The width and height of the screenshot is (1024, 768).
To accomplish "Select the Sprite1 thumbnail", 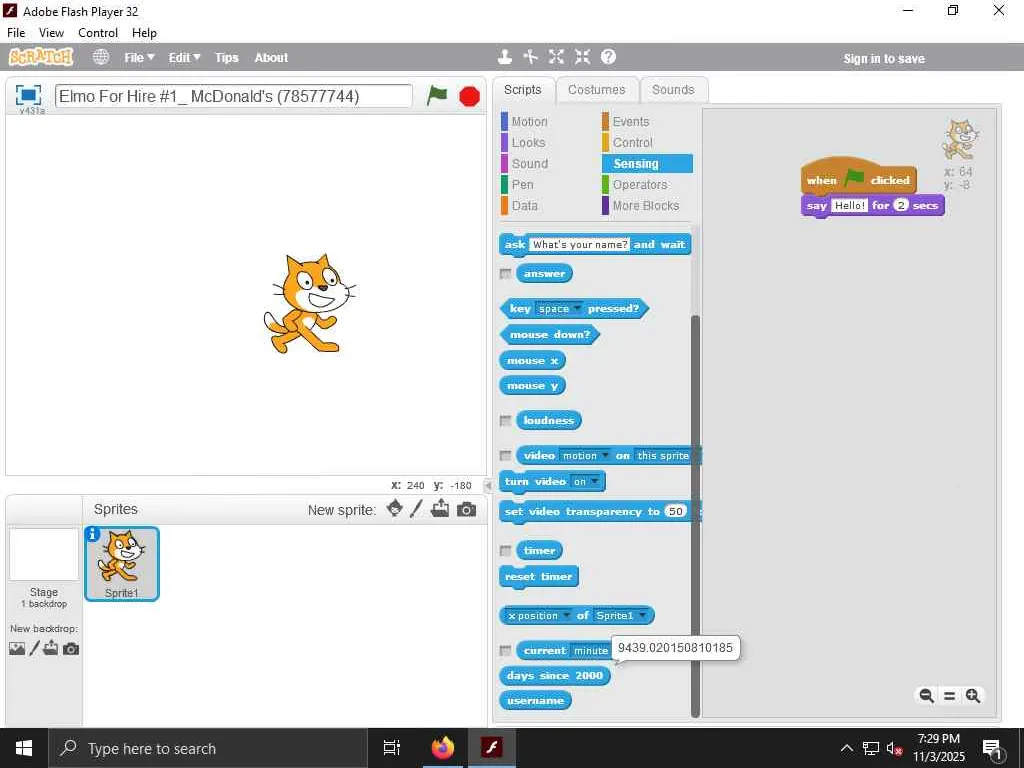I will [122, 564].
